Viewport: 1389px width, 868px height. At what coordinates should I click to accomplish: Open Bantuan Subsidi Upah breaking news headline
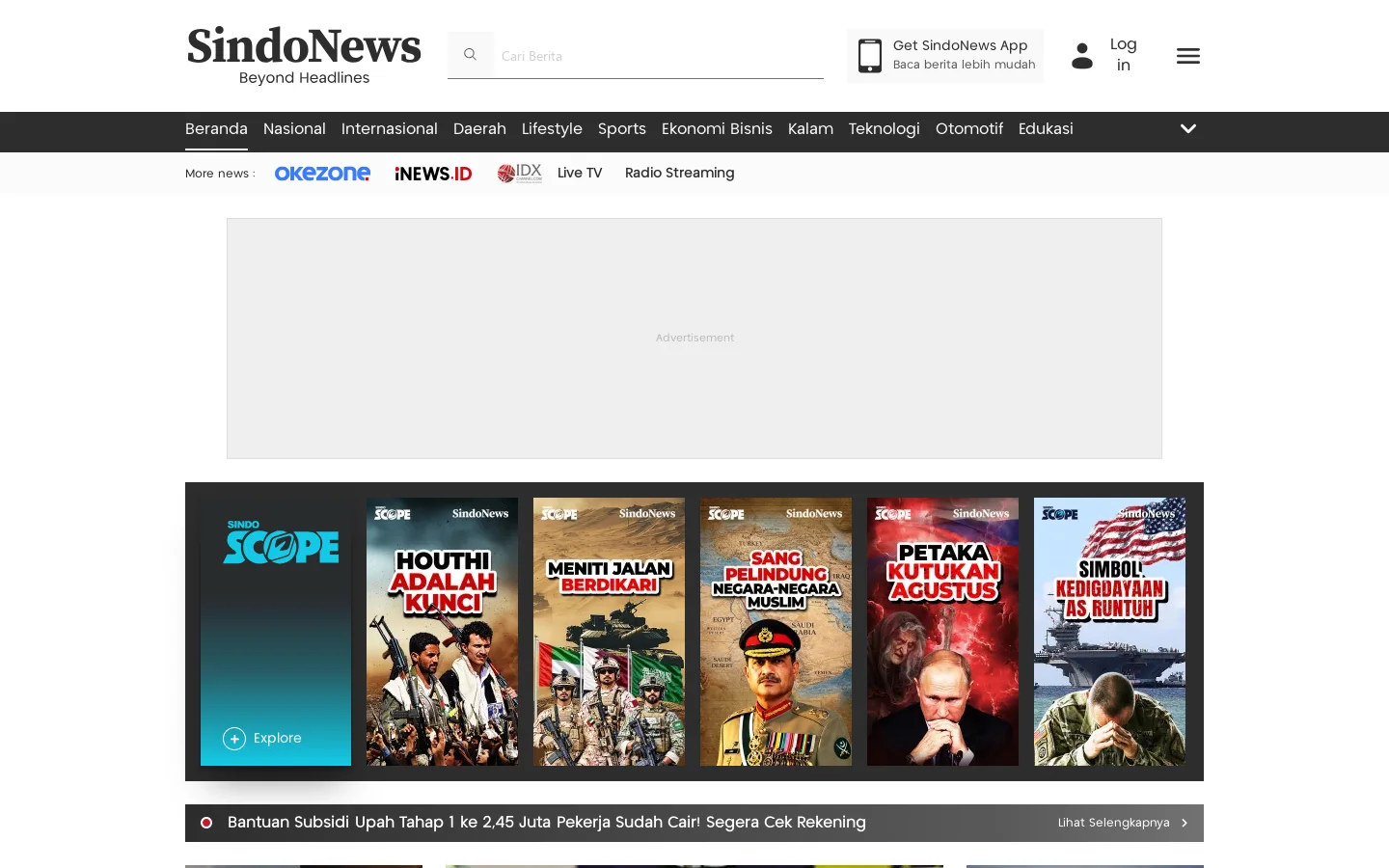pyautogui.click(x=547, y=823)
